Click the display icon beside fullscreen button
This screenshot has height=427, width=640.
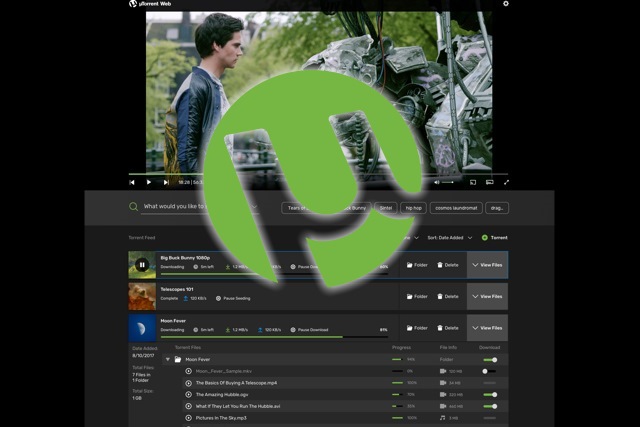pos(489,182)
